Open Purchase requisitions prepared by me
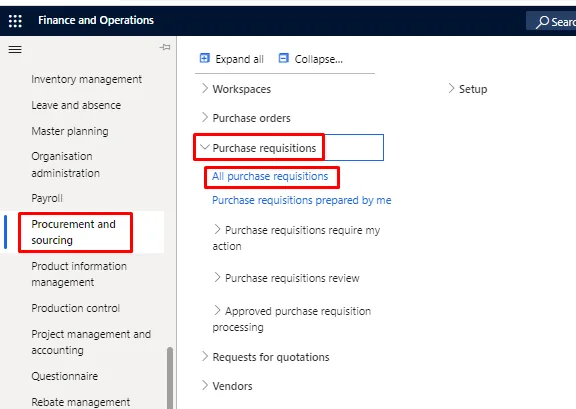This screenshot has height=409, width=576. click(x=302, y=200)
